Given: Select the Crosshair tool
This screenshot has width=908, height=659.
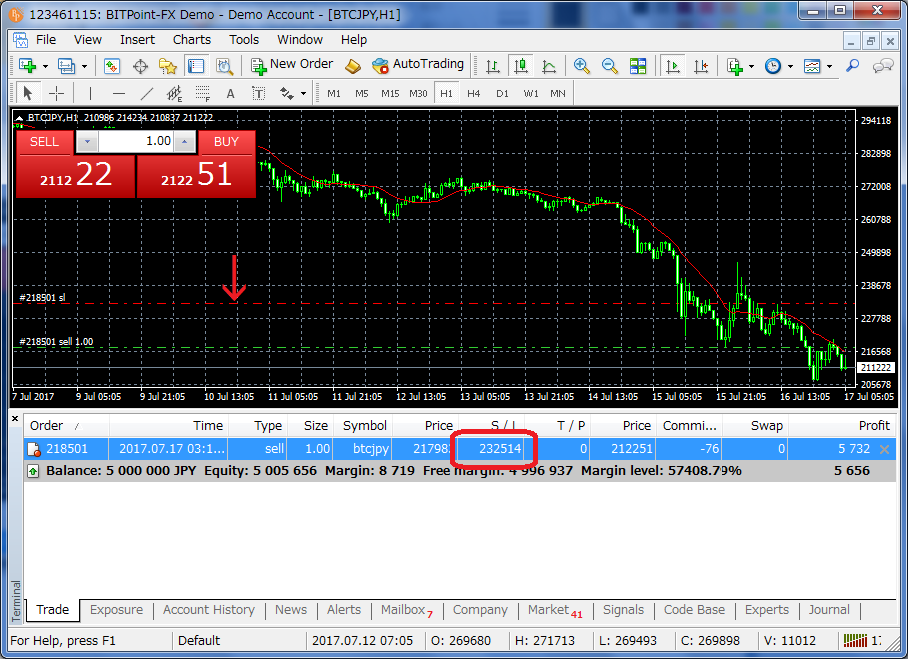Looking at the screenshot, I should tap(57, 93).
